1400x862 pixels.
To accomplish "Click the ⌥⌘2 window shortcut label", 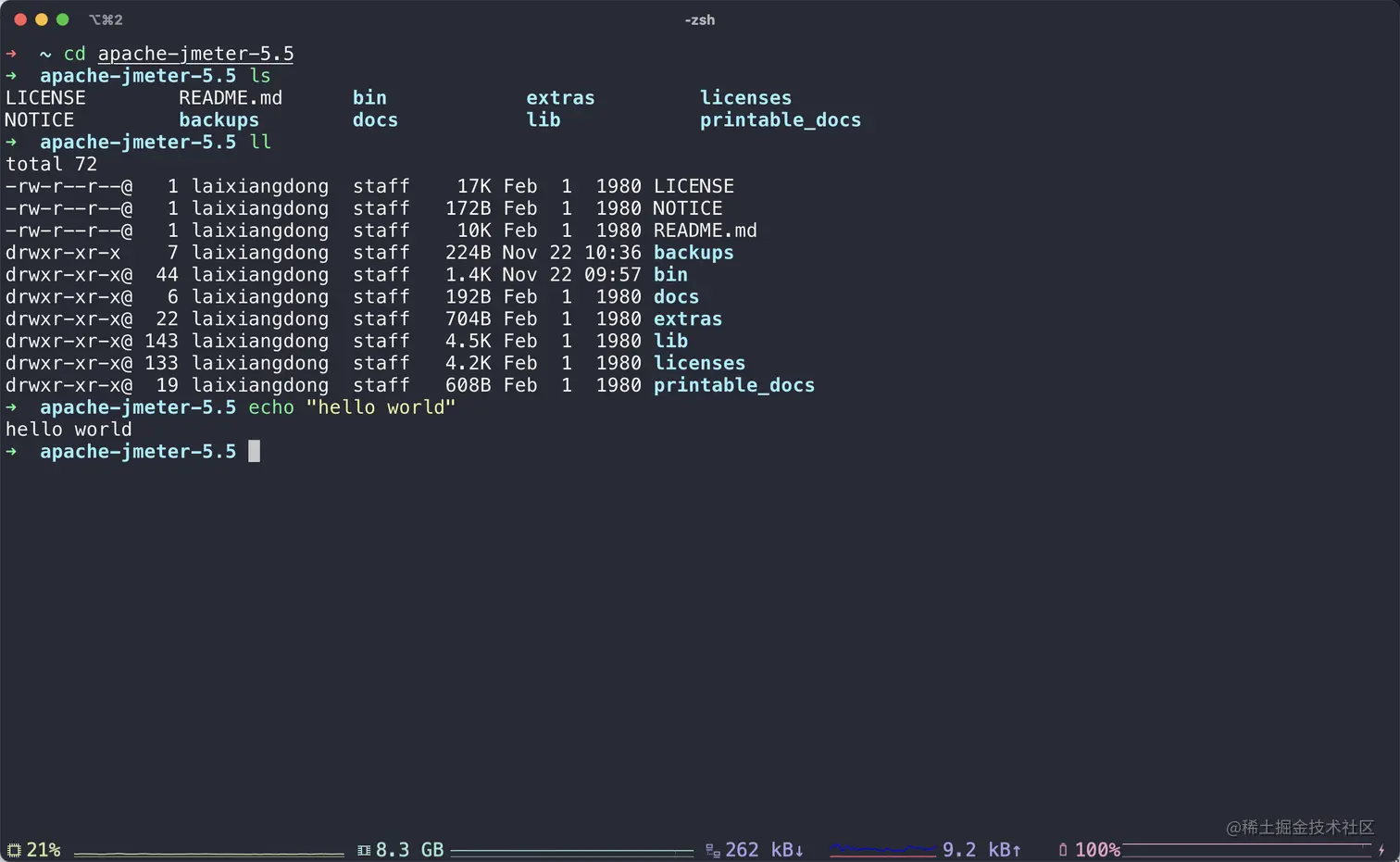I will tap(106, 19).
